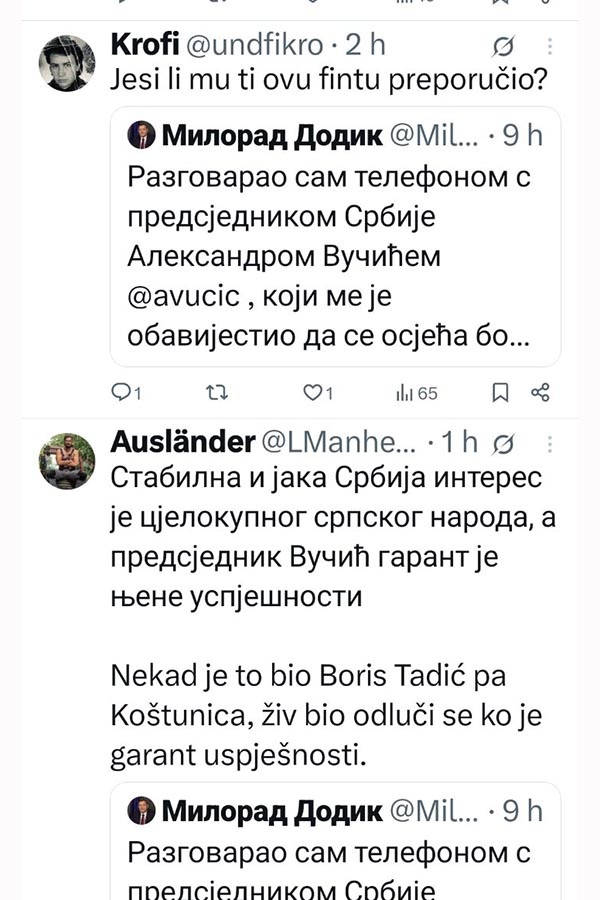Bookmark Krofi's tweet
The height and width of the screenshot is (900, 600).
click(x=501, y=393)
